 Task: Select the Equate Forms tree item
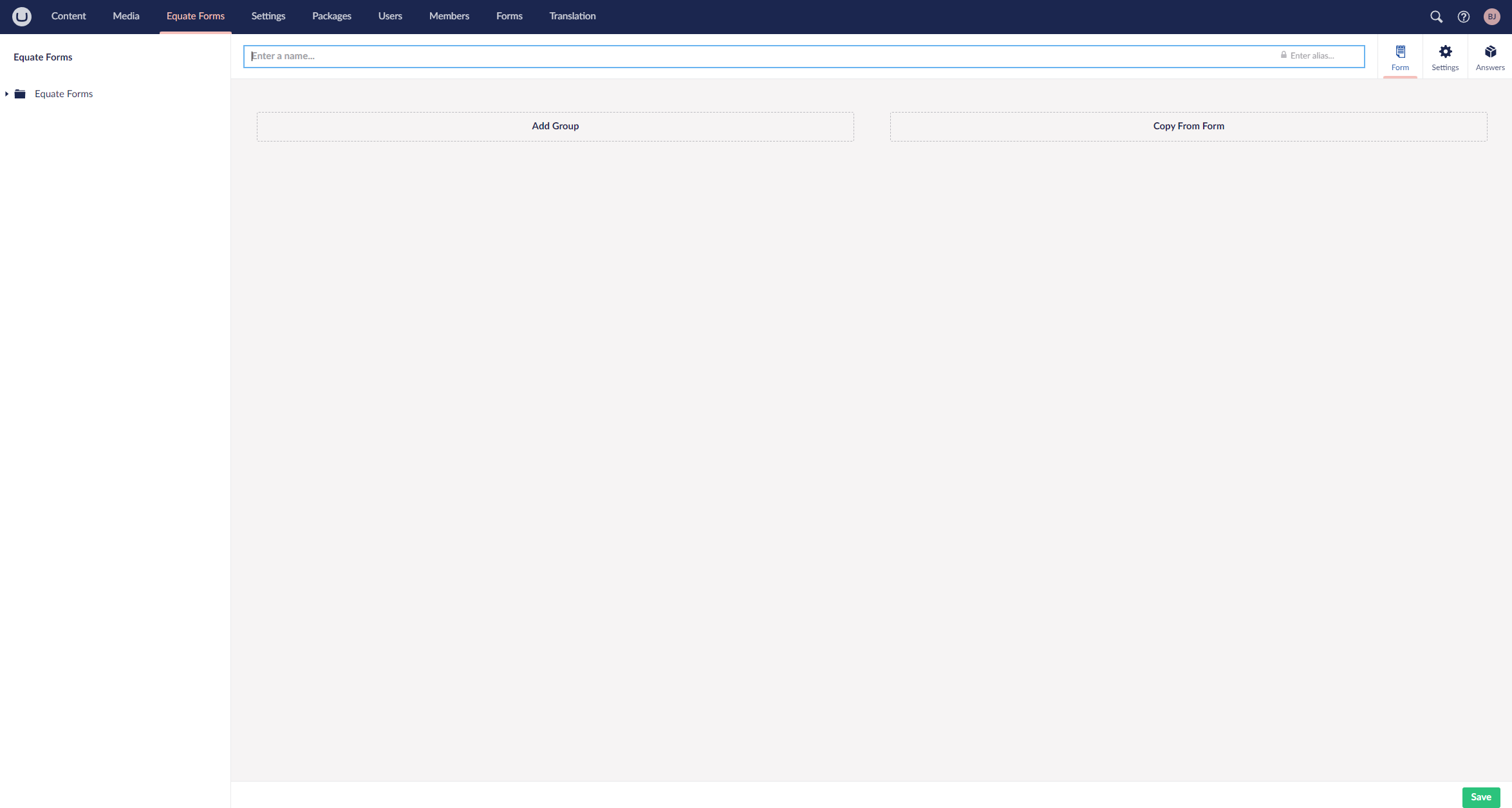[x=64, y=94]
